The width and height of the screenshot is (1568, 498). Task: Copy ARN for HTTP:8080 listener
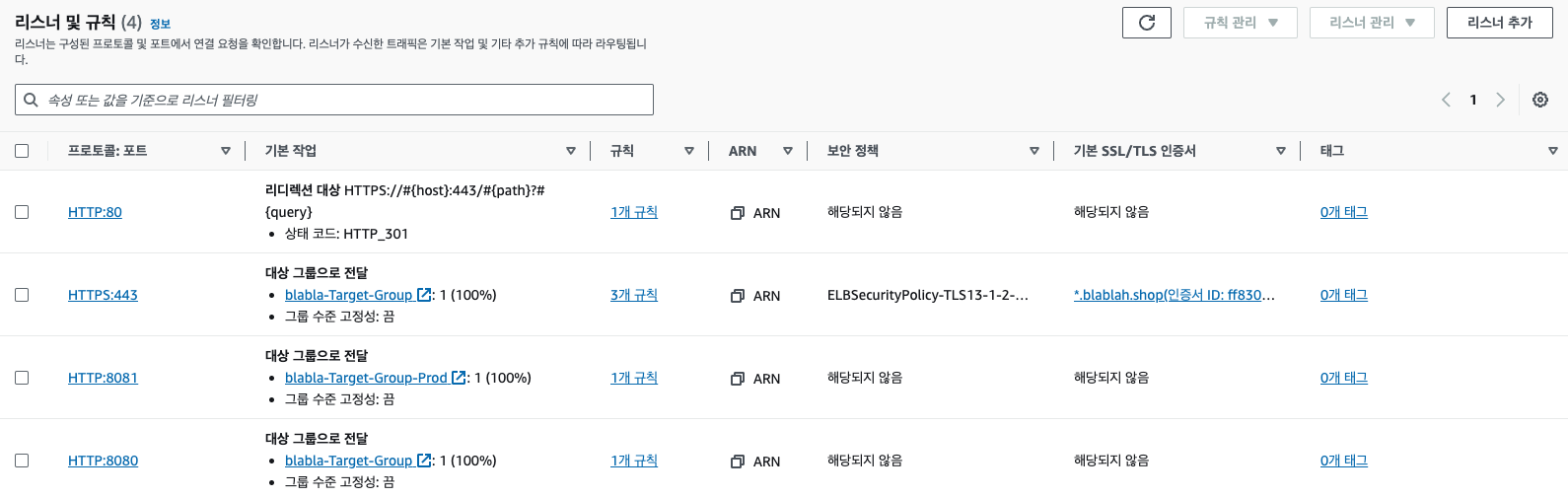(x=737, y=462)
